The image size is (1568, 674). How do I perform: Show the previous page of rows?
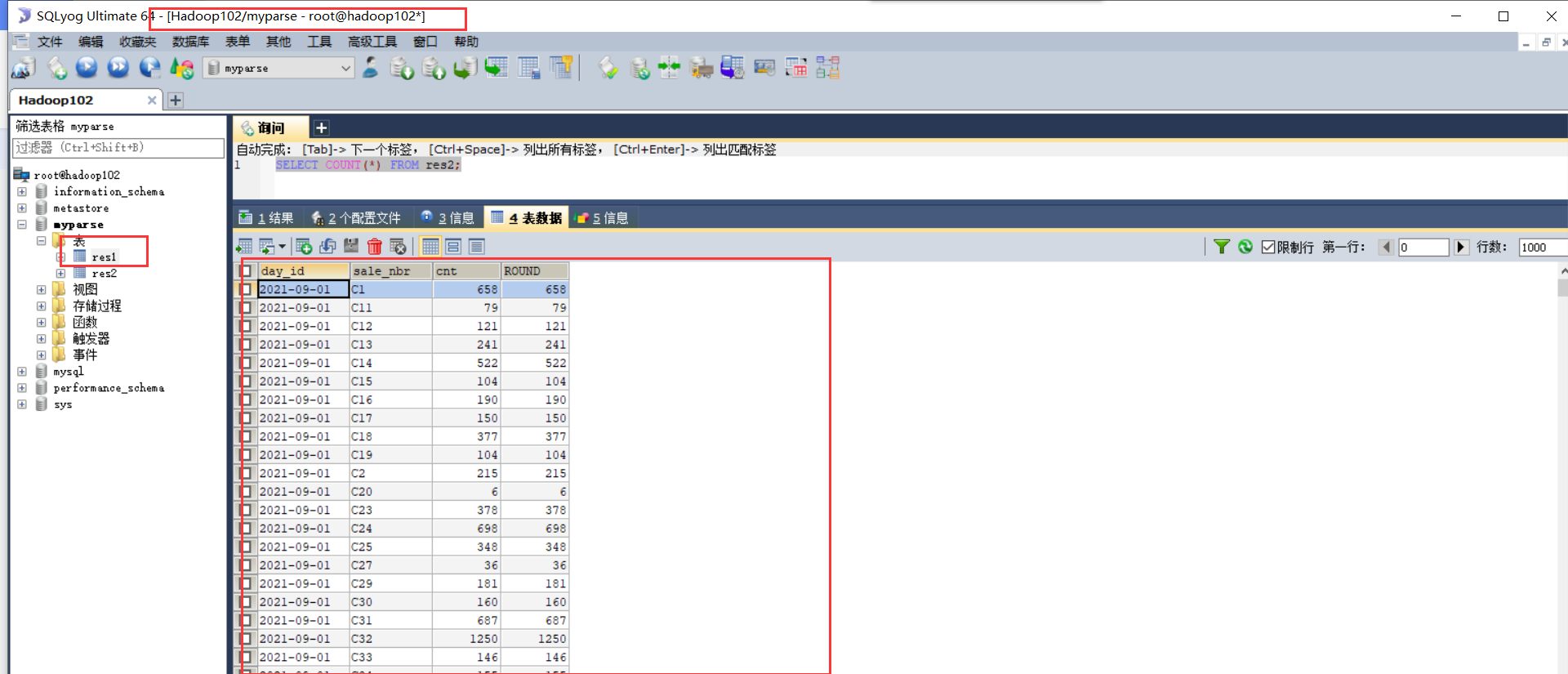pos(1386,247)
